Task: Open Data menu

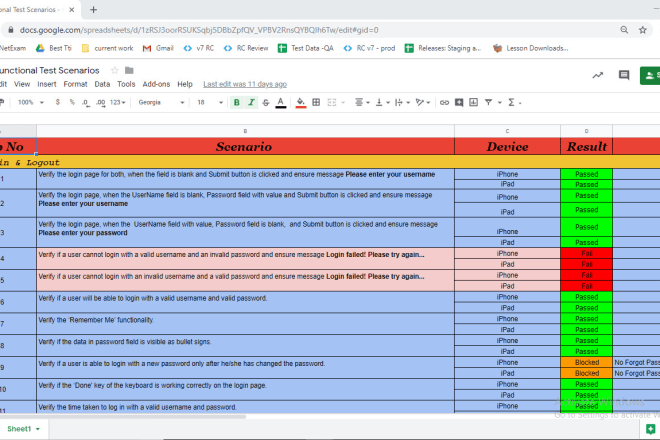Action: click(102, 84)
